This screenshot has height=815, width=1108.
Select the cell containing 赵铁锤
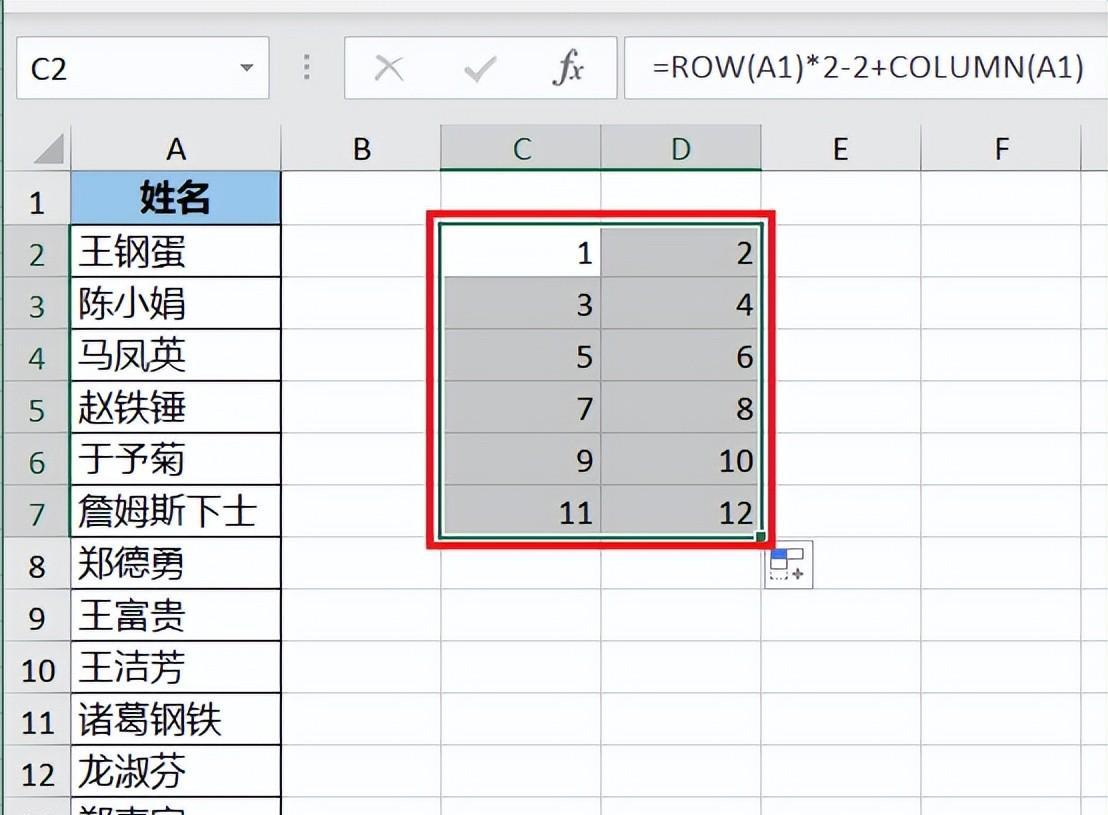pyautogui.click(x=176, y=408)
